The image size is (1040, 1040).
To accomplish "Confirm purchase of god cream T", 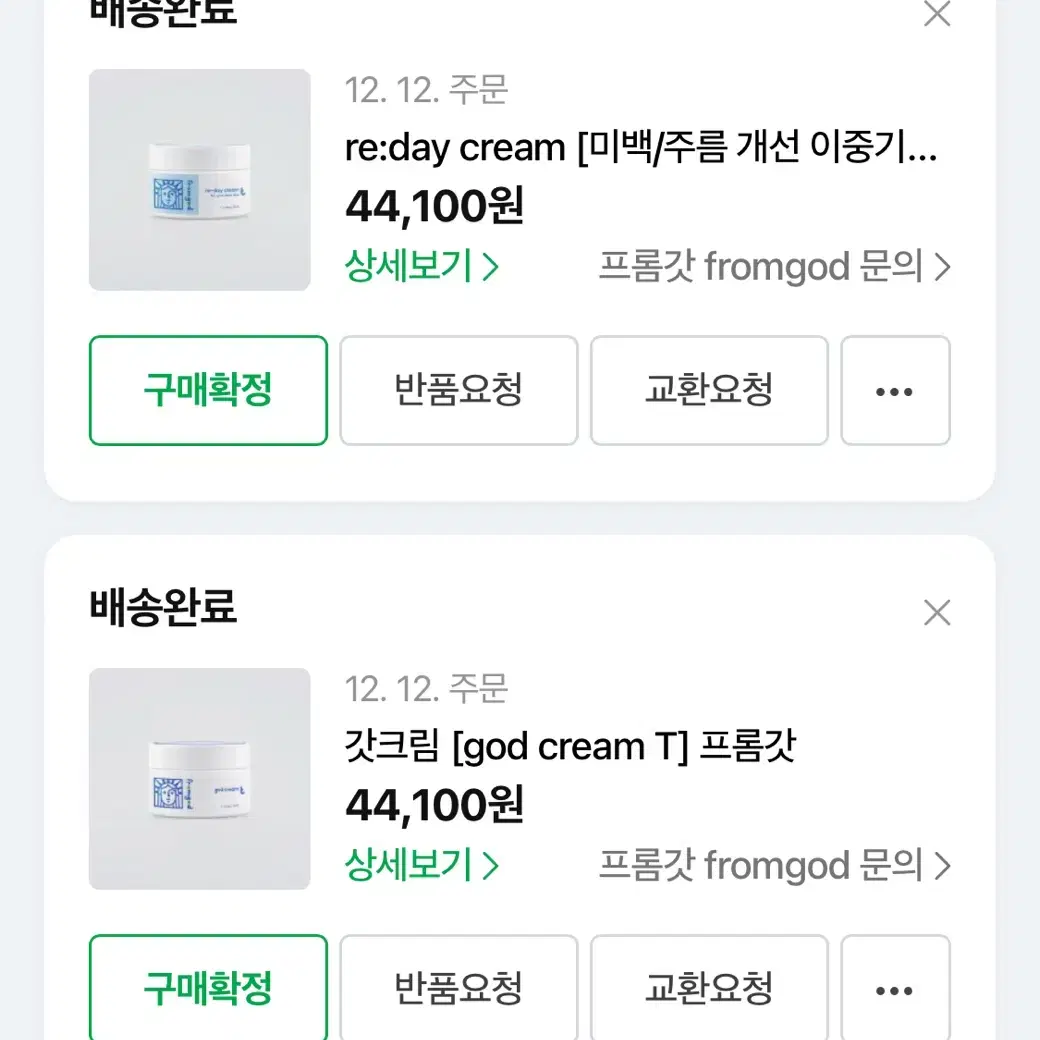I will click(208, 988).
